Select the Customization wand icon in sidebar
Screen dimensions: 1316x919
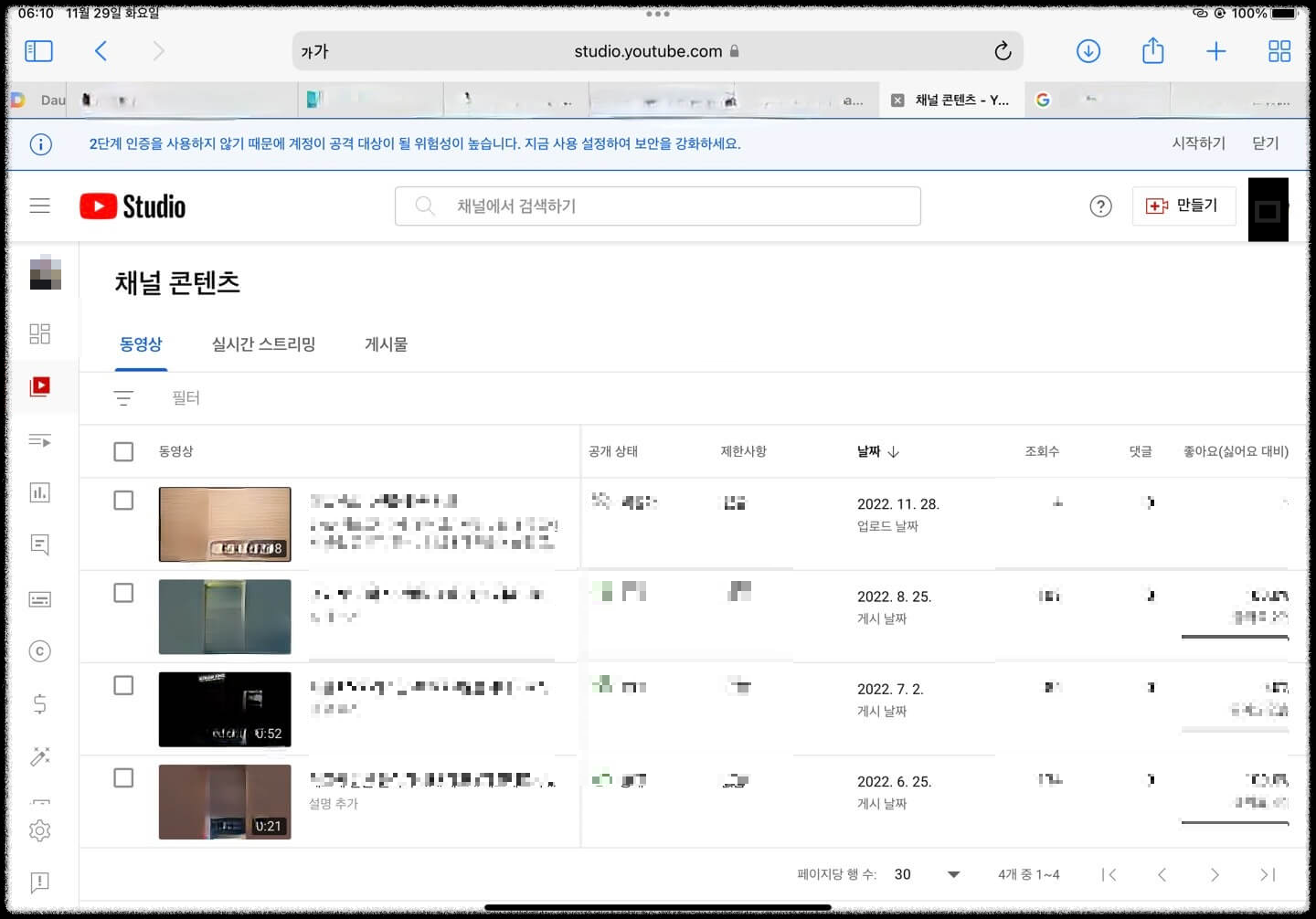[39, 756]
